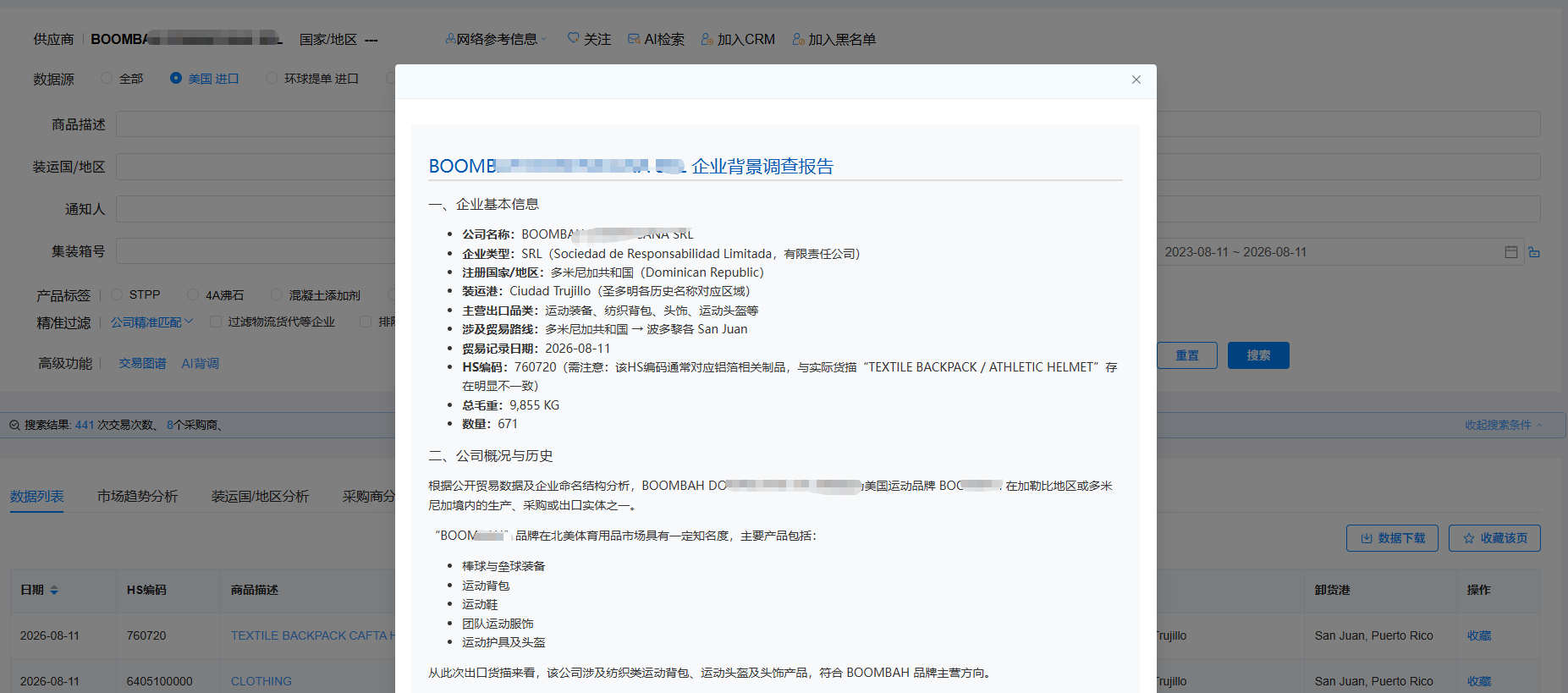Click the 数据下载 button
The width and height of the screenshot is (1568, 693).
1392,538
